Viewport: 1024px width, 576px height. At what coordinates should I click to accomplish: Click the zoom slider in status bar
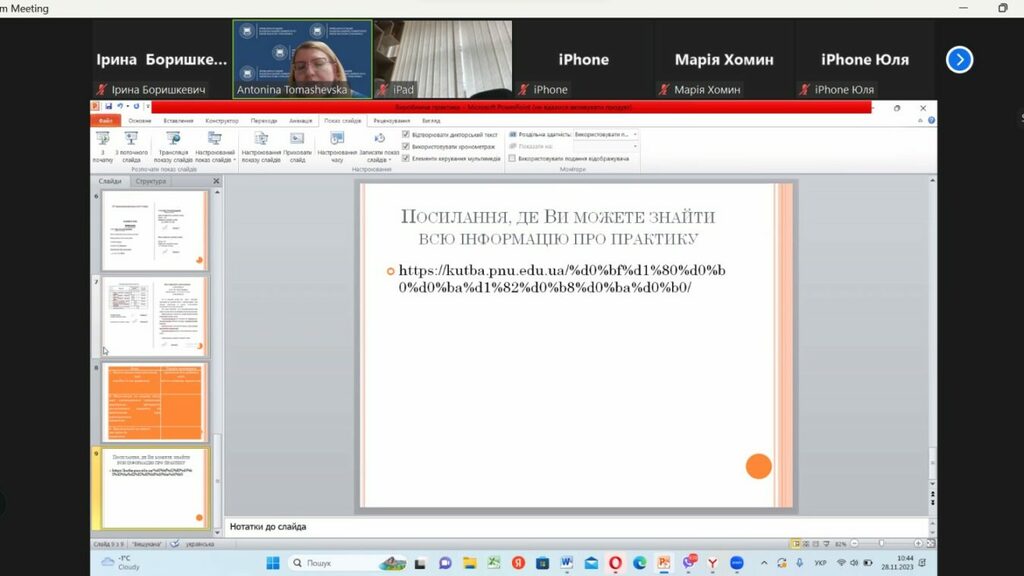pos(880,544)
